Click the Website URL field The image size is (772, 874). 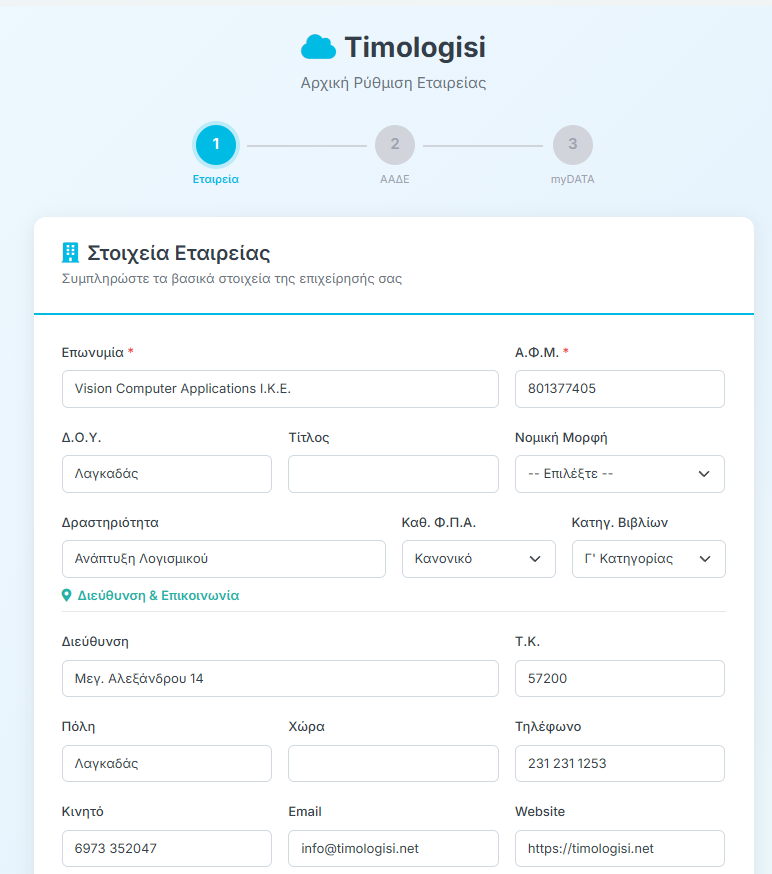click(619, 848)
